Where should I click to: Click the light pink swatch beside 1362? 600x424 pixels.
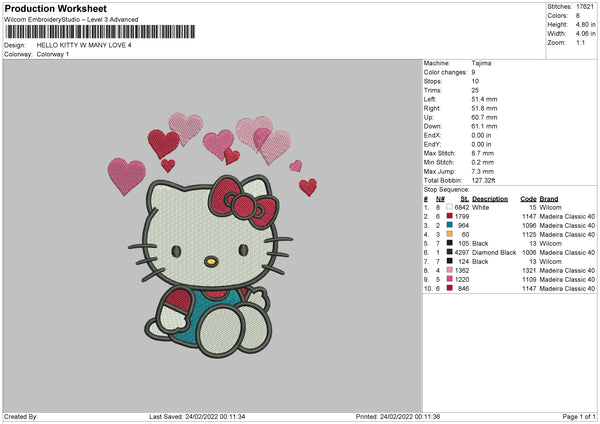coord(450,270)
